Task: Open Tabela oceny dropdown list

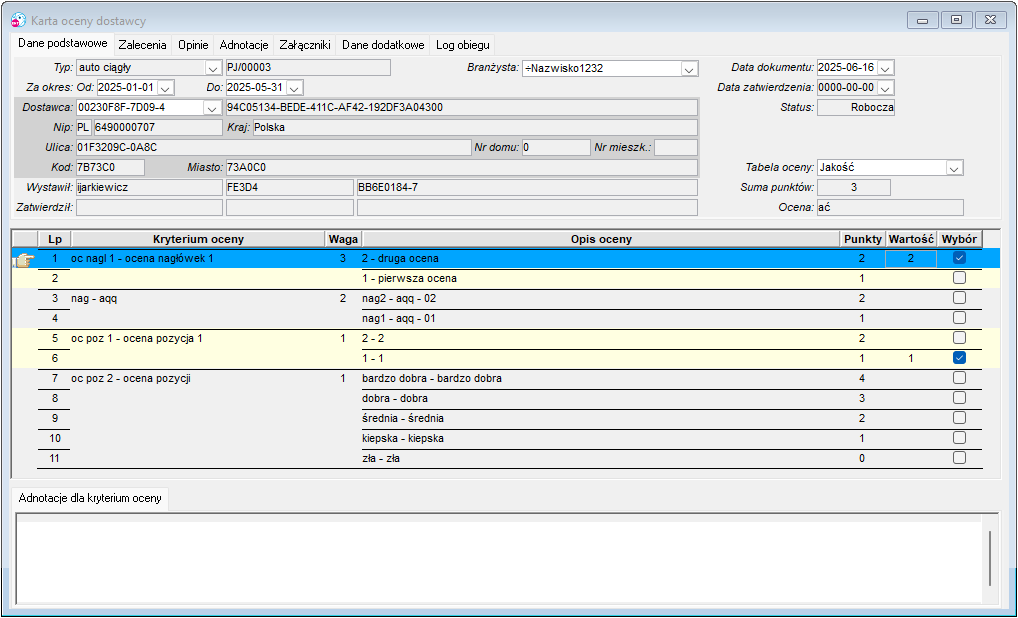Action: point(954,168)
